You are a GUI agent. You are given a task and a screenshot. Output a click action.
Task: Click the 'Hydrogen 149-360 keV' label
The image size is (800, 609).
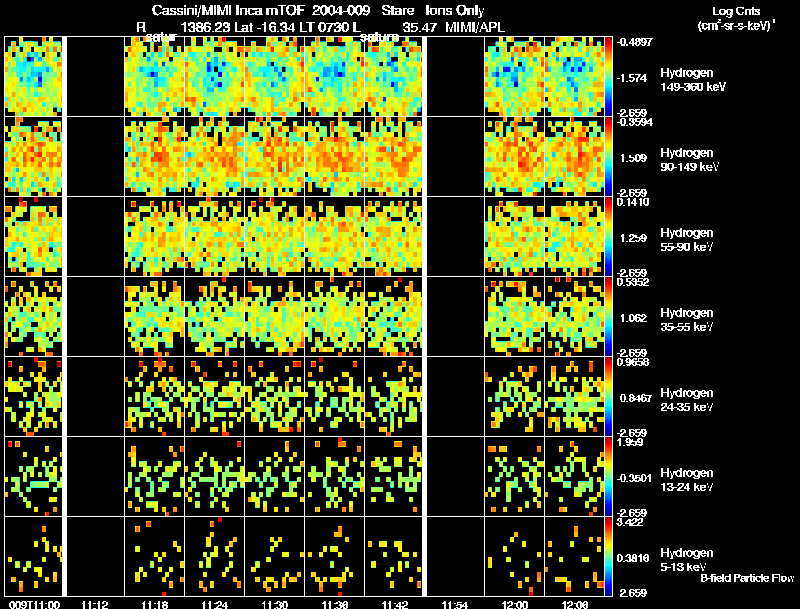pyautogui.click(x=693, y=80)
